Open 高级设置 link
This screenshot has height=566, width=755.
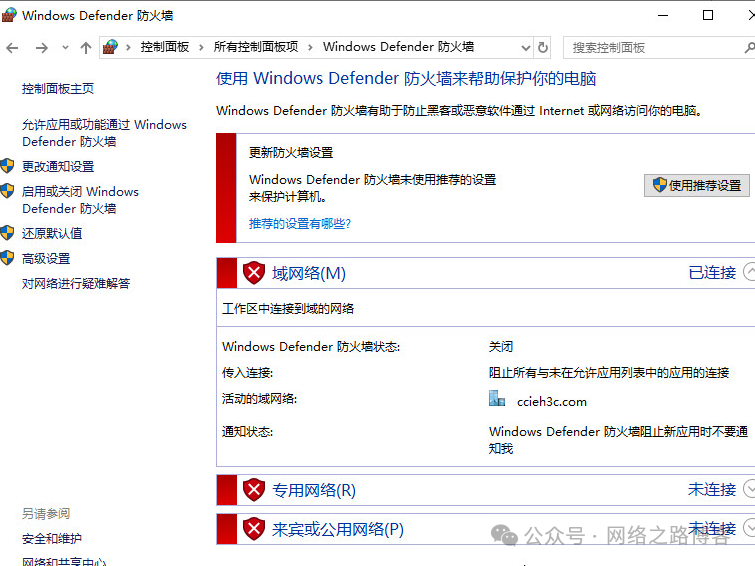[46, 259]
